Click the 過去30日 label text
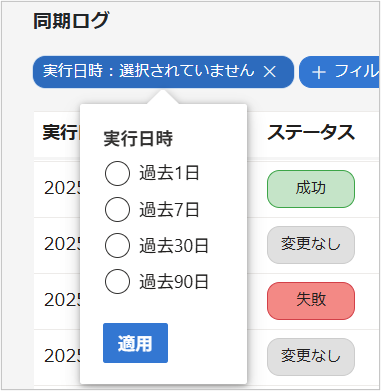381x391 pixels. coord(174,246)
